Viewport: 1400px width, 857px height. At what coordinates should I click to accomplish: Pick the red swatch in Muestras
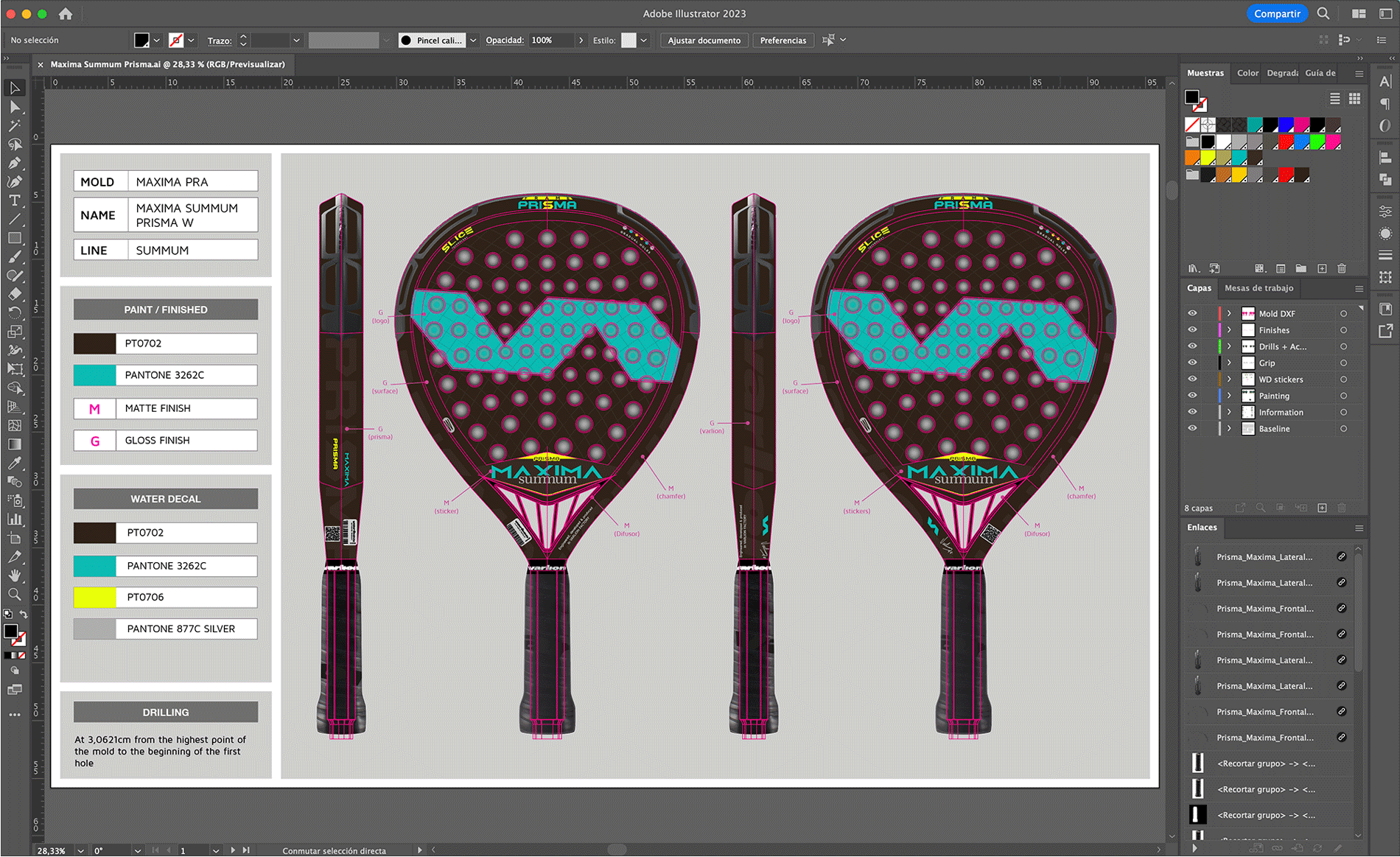click(1287, 142)
